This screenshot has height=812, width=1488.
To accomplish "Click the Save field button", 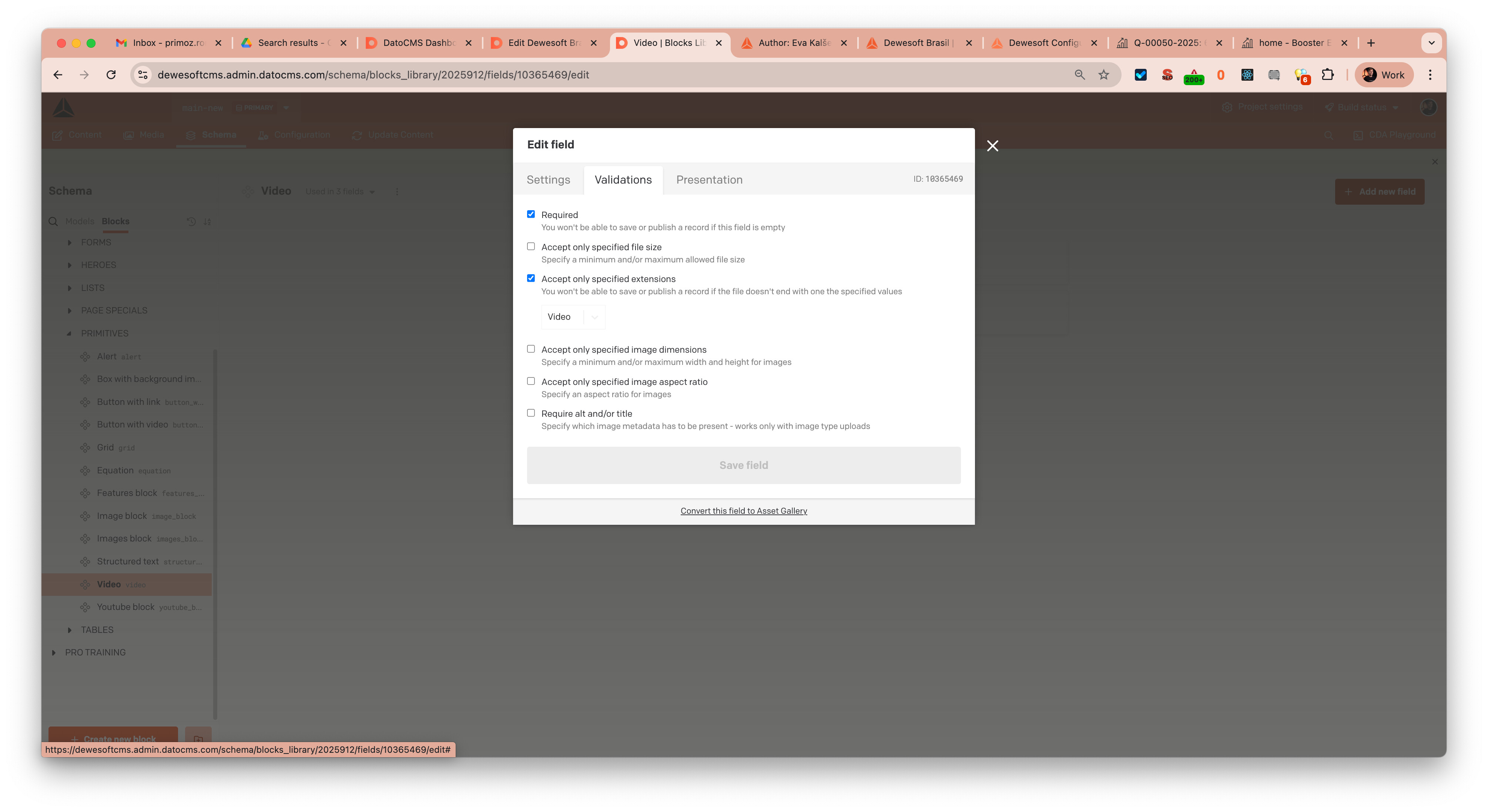I will 743,465.
